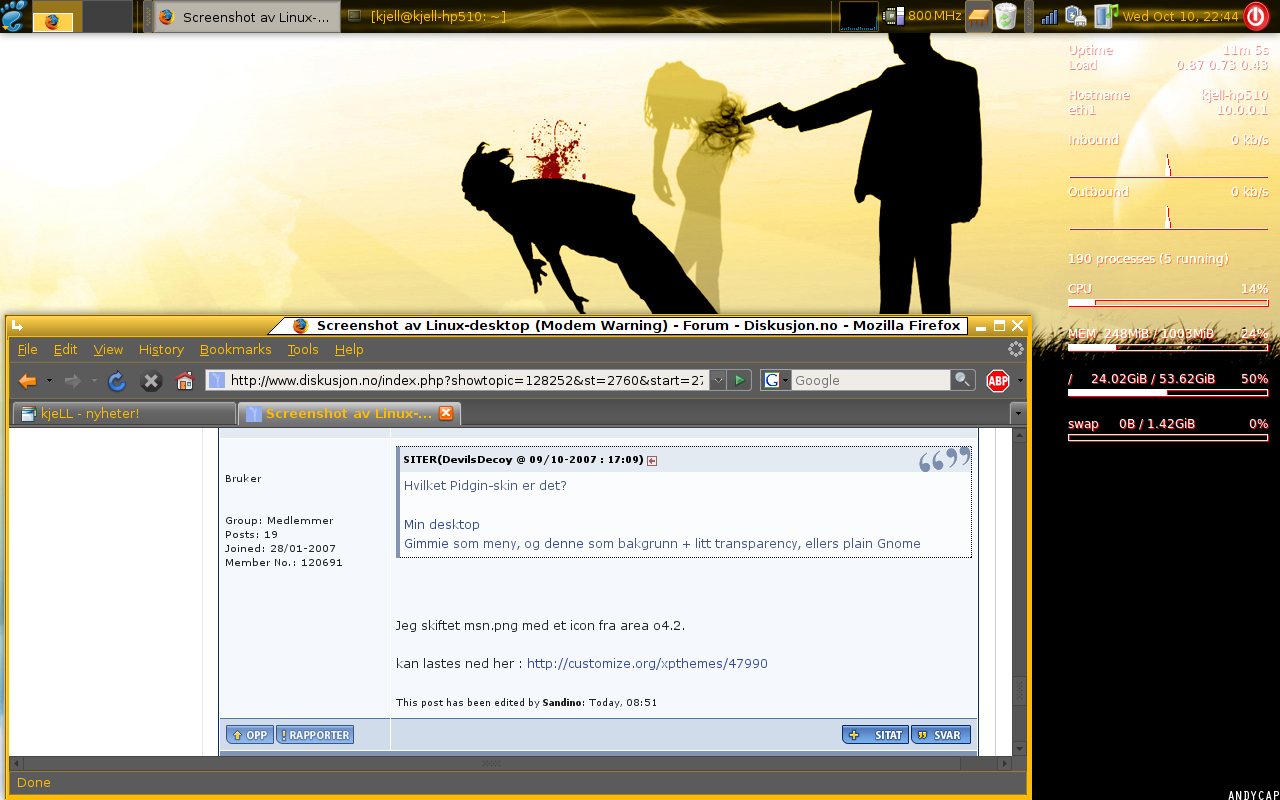Image resolution: width=1280 pixels, height=800 pixels.
Task: Open the Edit menu
Action: pyautogui.click(x=65, y=349)
